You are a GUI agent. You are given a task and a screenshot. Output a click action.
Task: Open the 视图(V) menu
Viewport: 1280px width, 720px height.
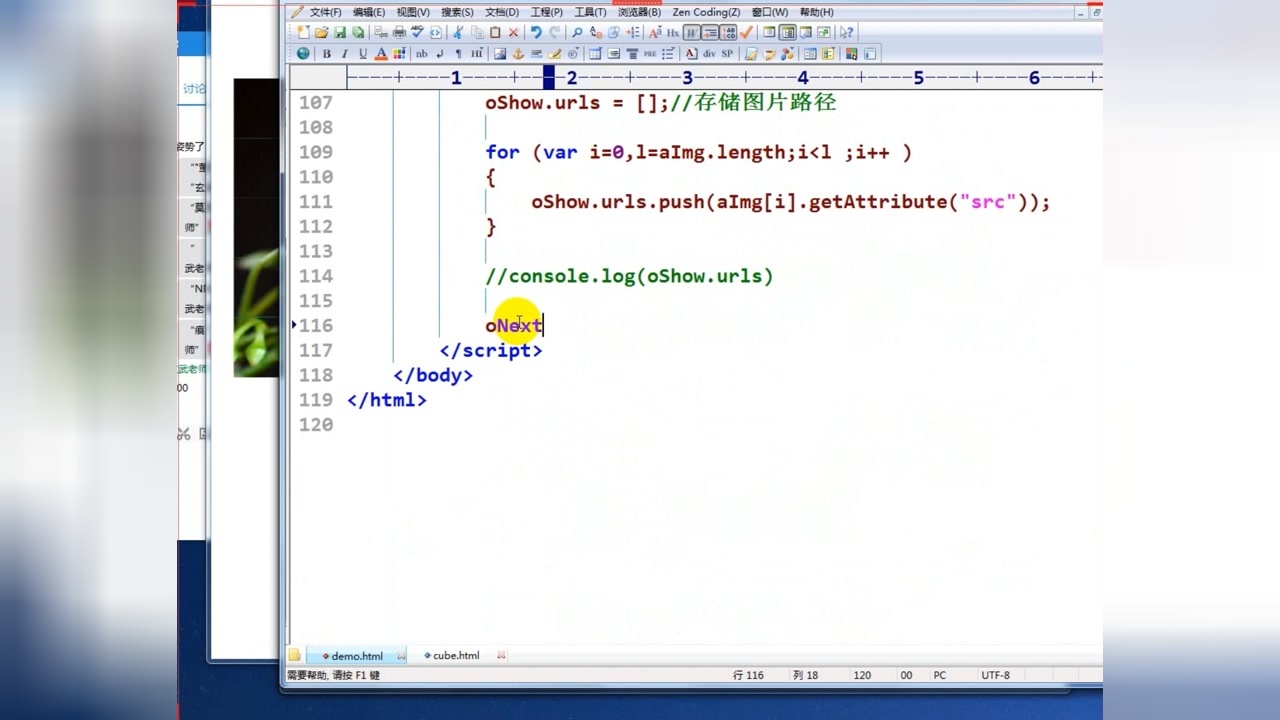(x=412, y=12)
